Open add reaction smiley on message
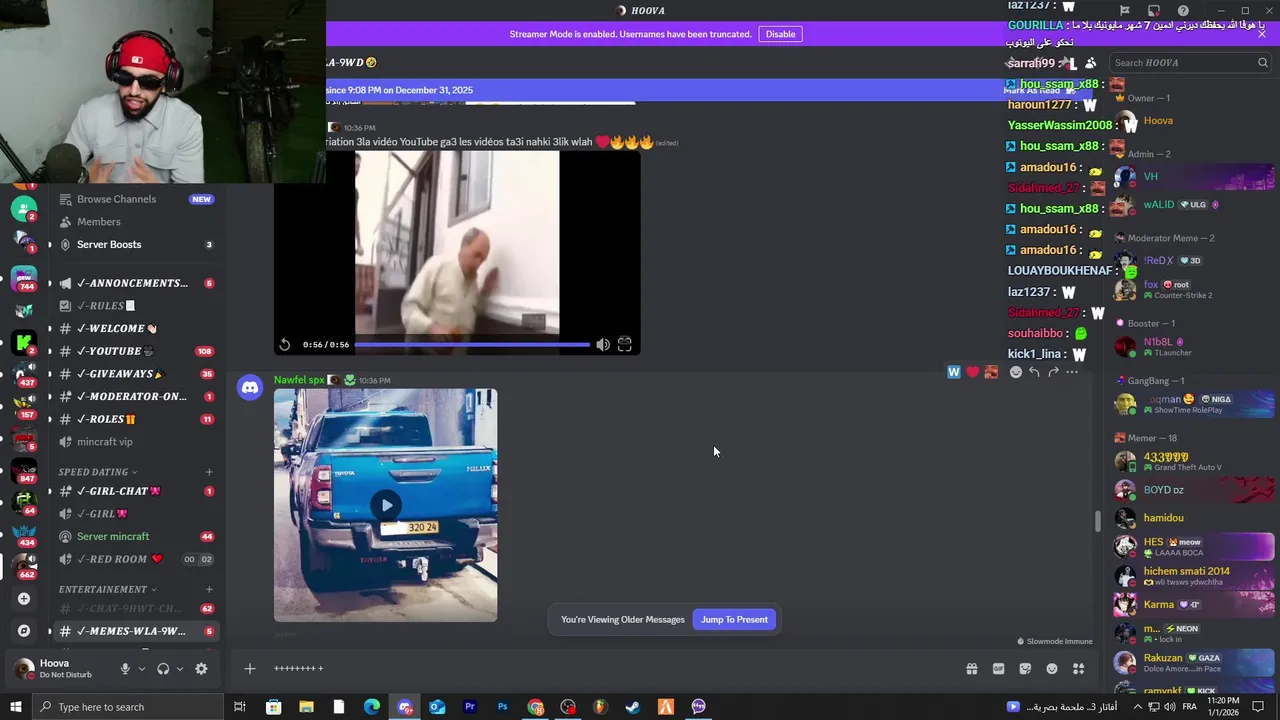The image size is (1280, 720). pos(1015,372)
